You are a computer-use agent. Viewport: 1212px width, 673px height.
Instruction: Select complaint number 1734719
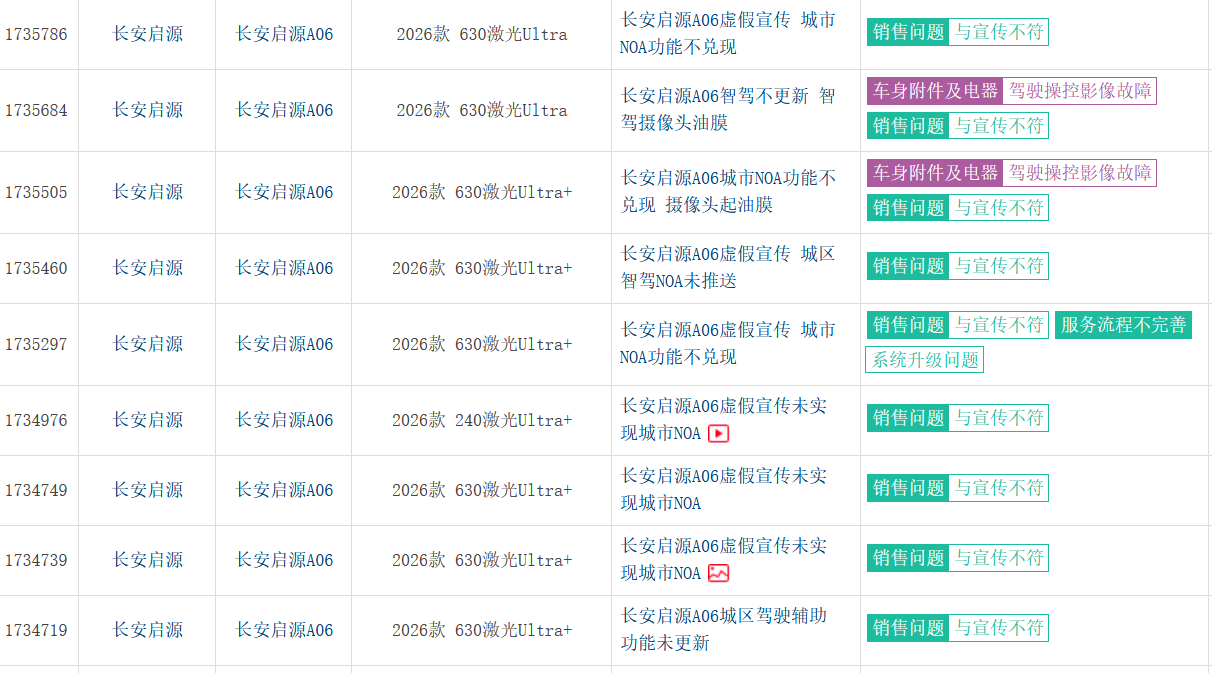point(36,630)
